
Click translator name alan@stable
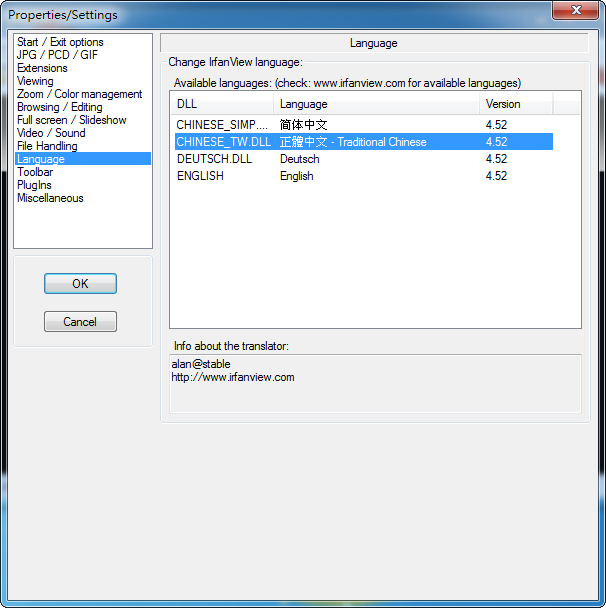click(201, 364)
